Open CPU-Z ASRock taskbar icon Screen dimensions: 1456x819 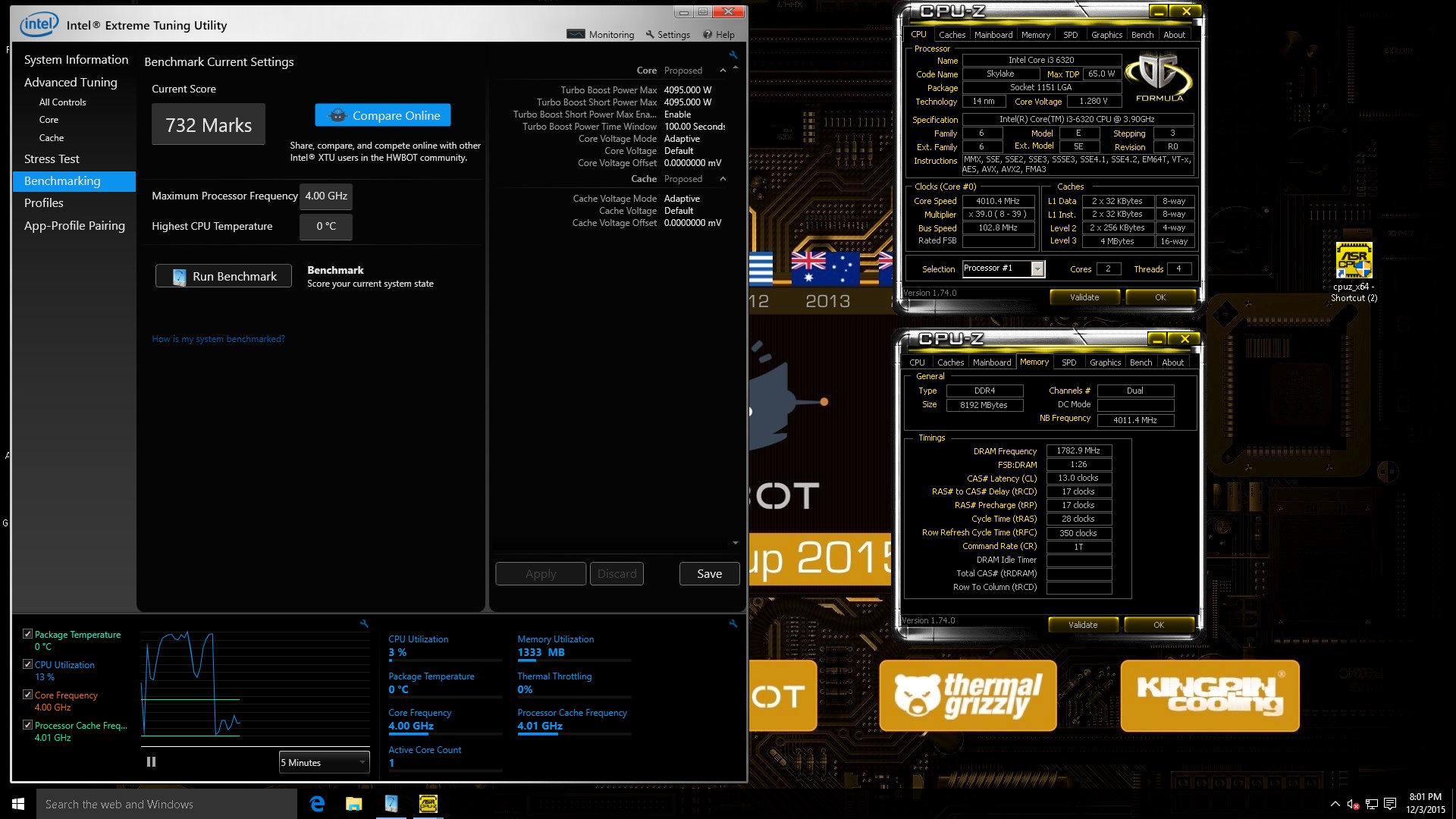[428, 804]
